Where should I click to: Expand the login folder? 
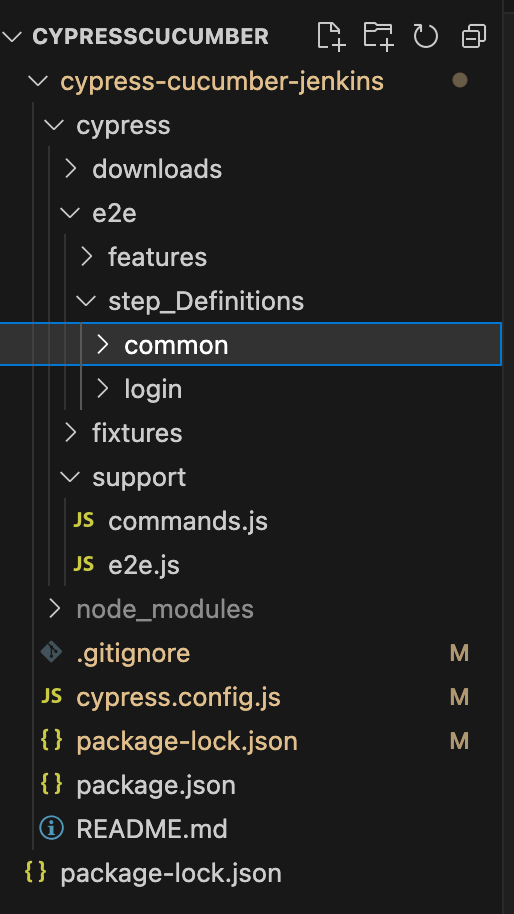tap(103, 389)
